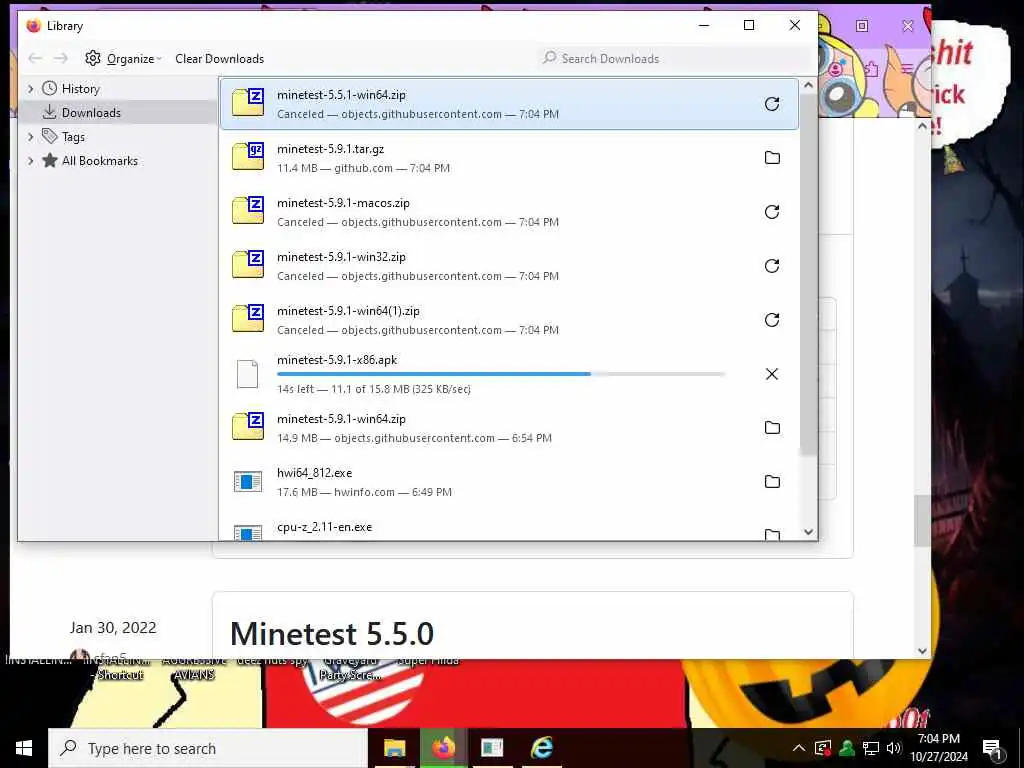1024x768 pixels.
Task: Click Clear Downloads
Action: tap(219, 58)
